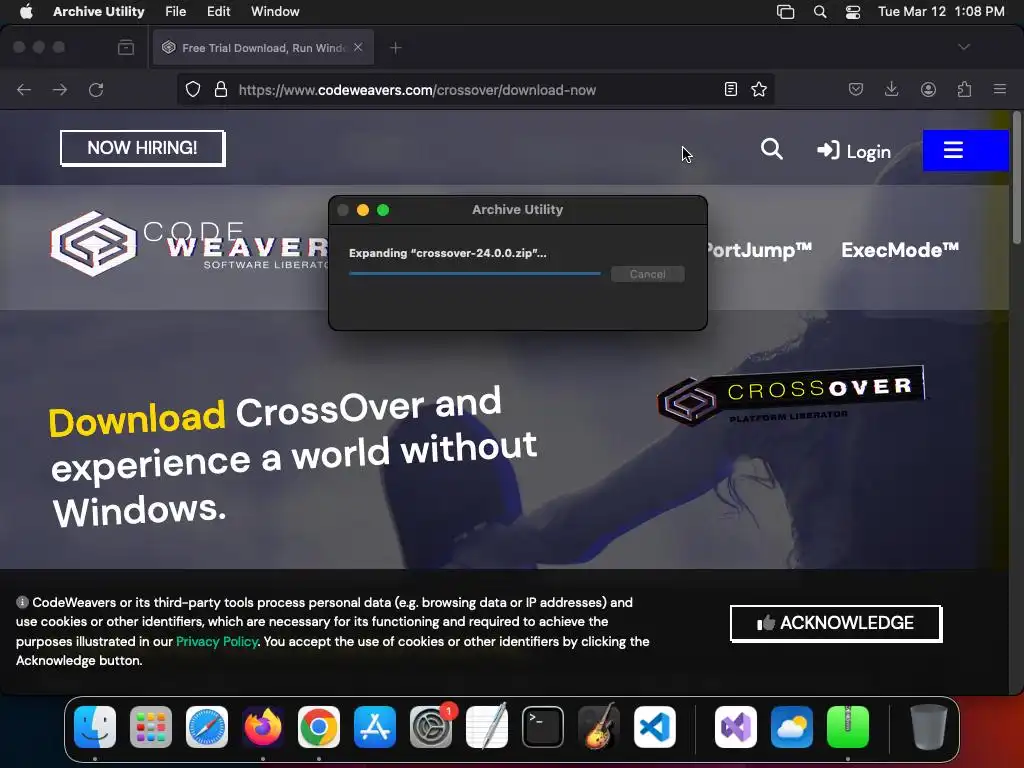Select the Free Trial Download browser tab

tap(263, 48)
